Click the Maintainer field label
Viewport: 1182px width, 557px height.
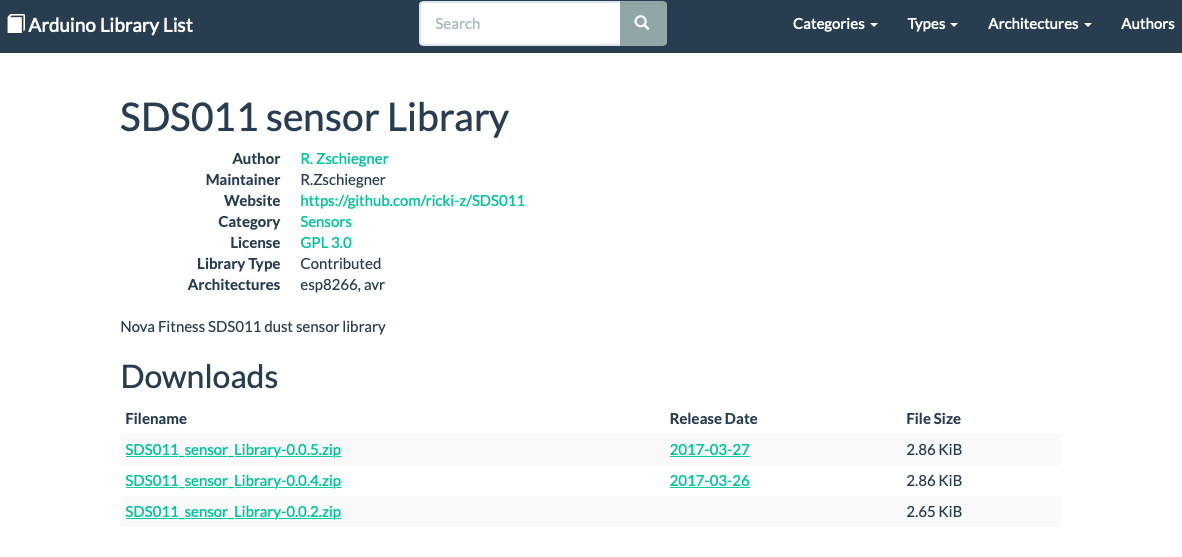point(243,179)
